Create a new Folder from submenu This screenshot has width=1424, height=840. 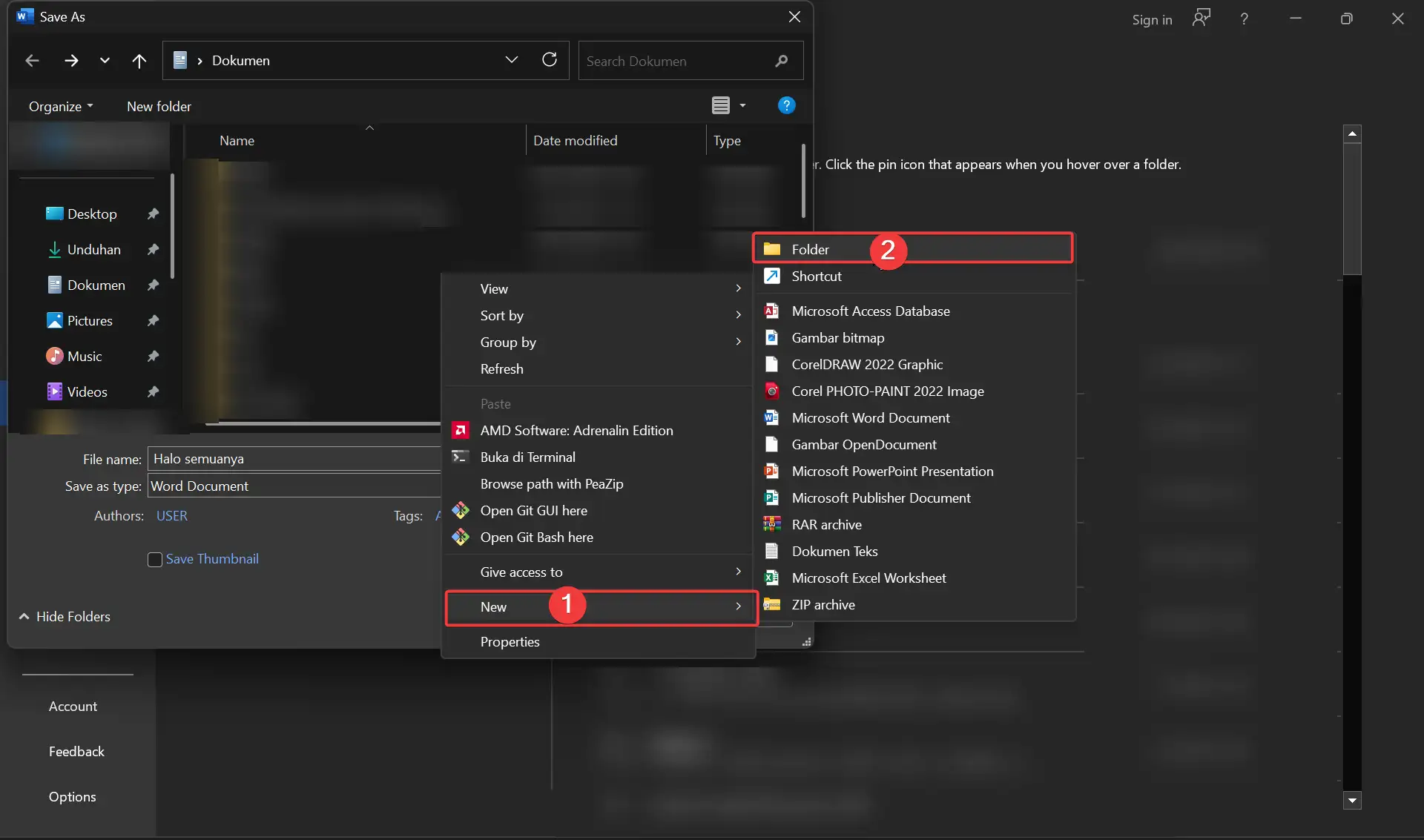[810, 249]
